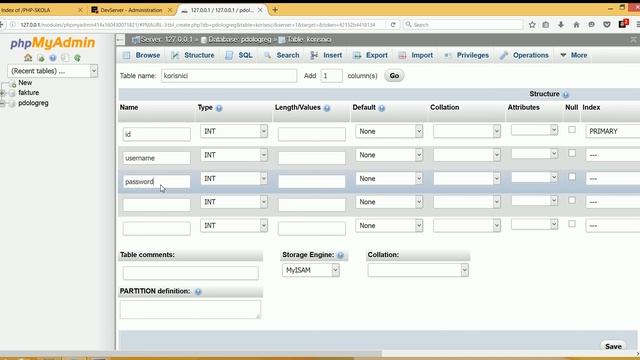This screenshot has height=360, width=640.
Task: Toggle Null checkbox for fifth empty row
Action: click(x=572, y=224)
